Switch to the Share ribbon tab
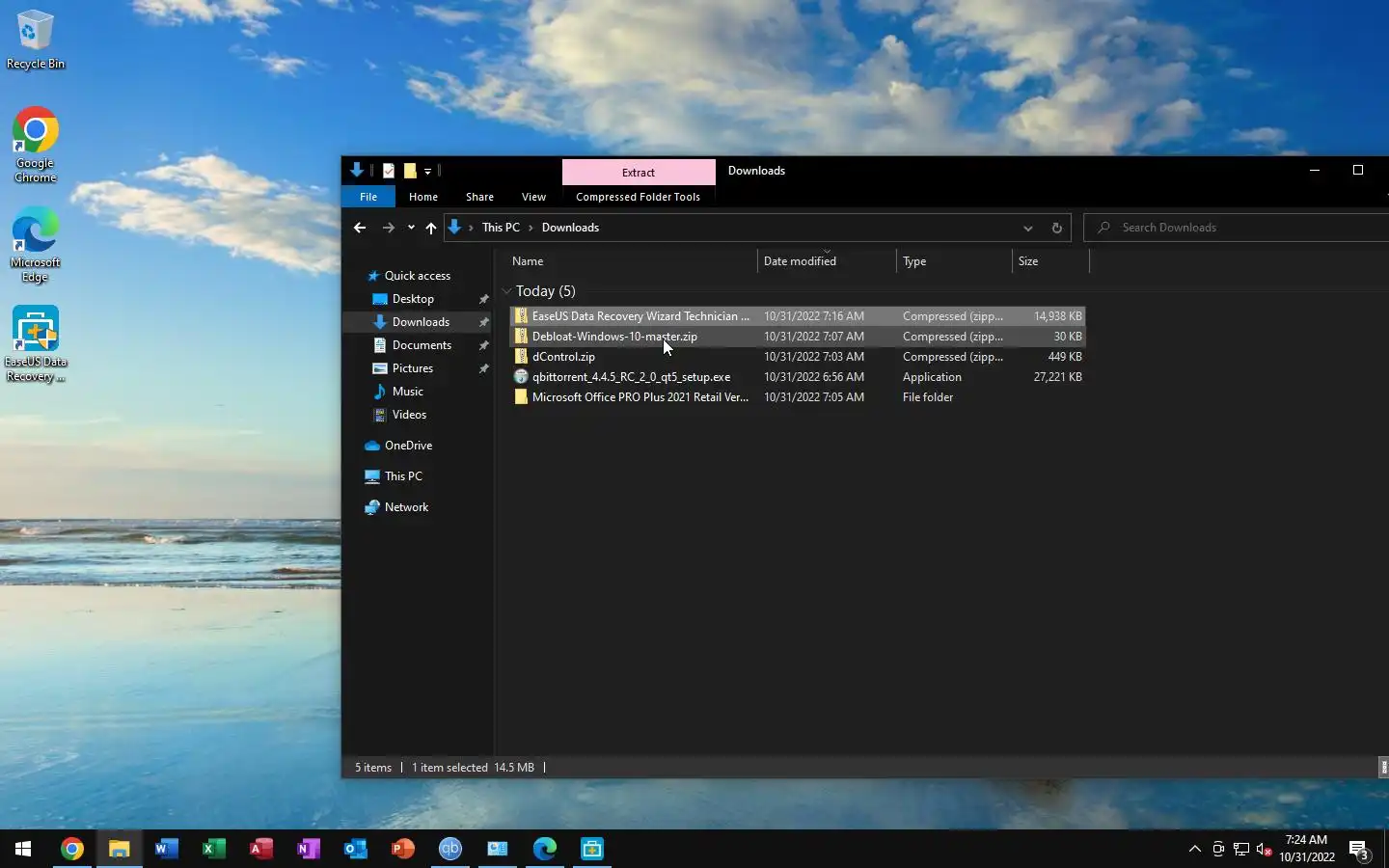This screenshot has width=1389, height=868. [479, 197]
